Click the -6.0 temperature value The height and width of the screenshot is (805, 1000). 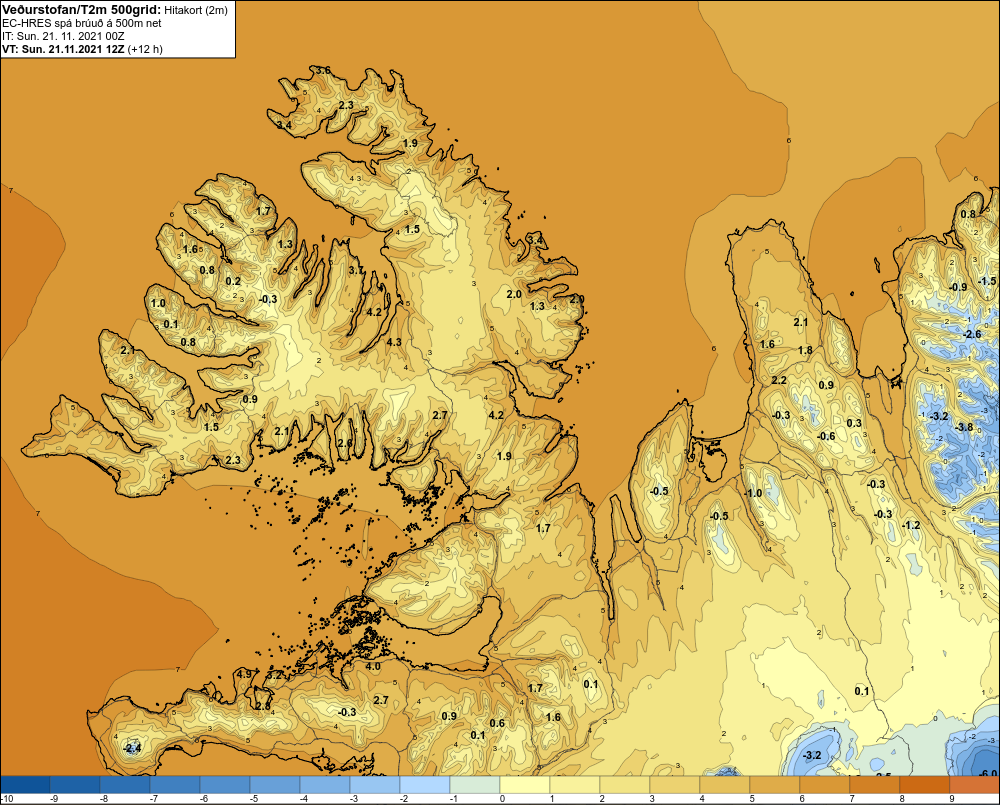(987, 774)
